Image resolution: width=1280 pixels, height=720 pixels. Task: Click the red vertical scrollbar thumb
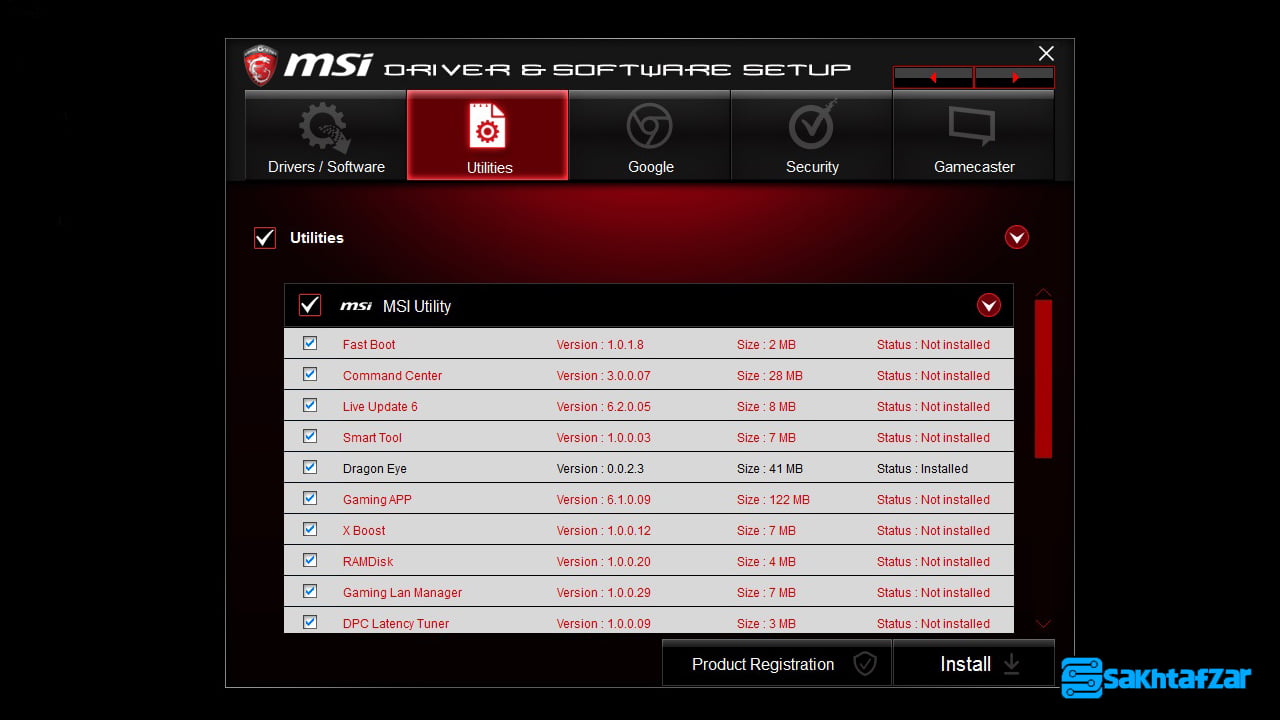coord(1043,378)
